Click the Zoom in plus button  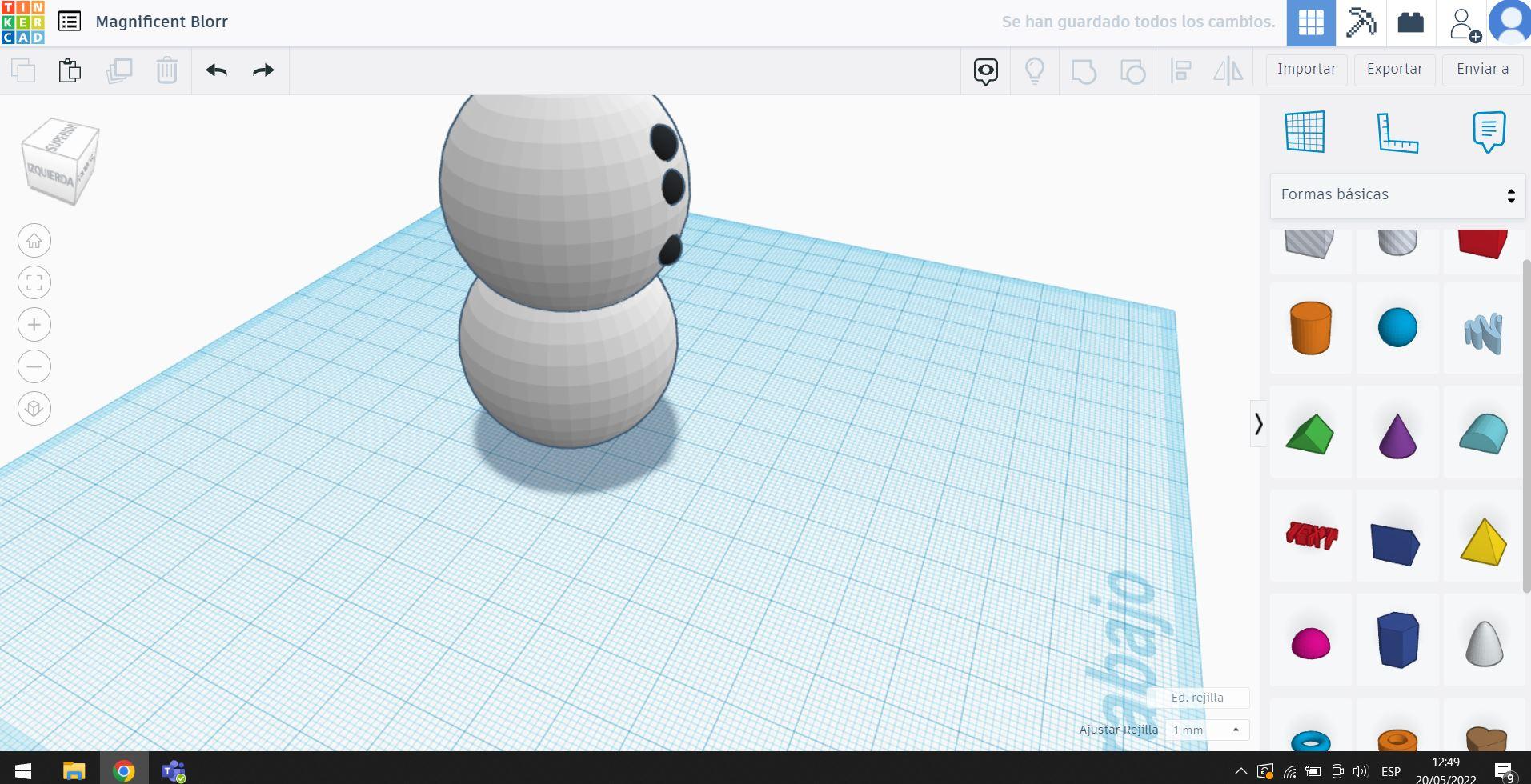pyautogui.click(x=34, y=325)
